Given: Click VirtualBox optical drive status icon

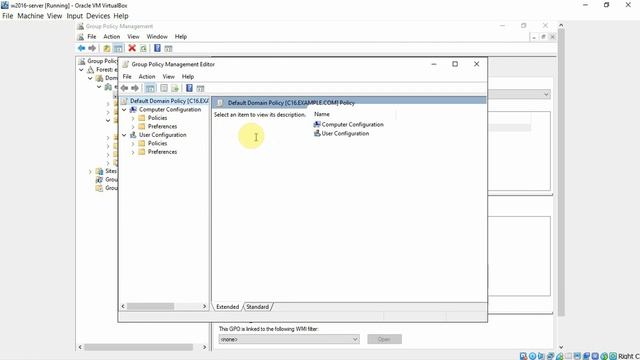Looking at the screenshot, I should (532, 356).
